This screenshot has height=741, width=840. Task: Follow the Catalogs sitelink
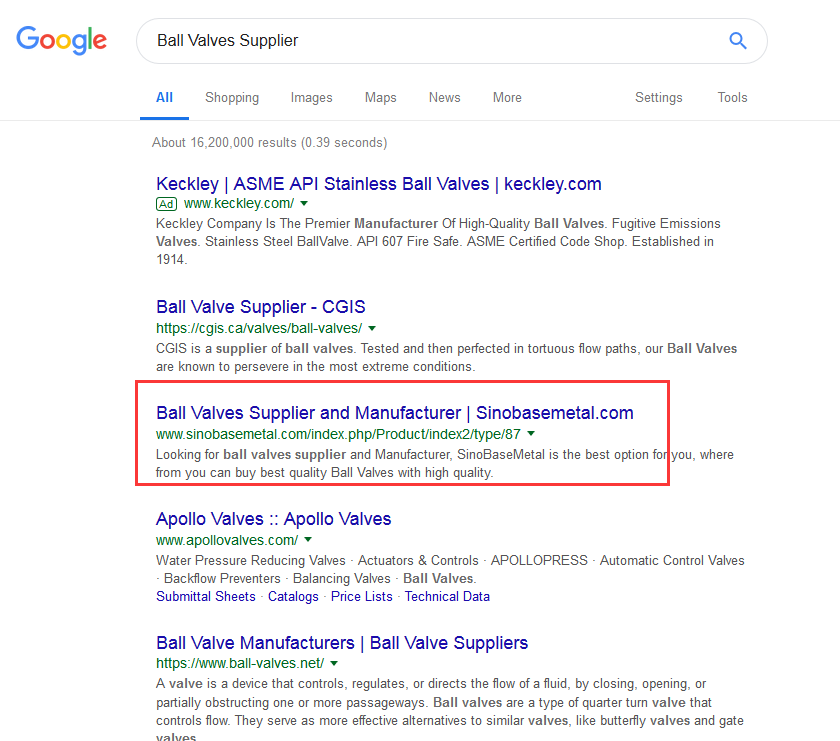(293, 597)
